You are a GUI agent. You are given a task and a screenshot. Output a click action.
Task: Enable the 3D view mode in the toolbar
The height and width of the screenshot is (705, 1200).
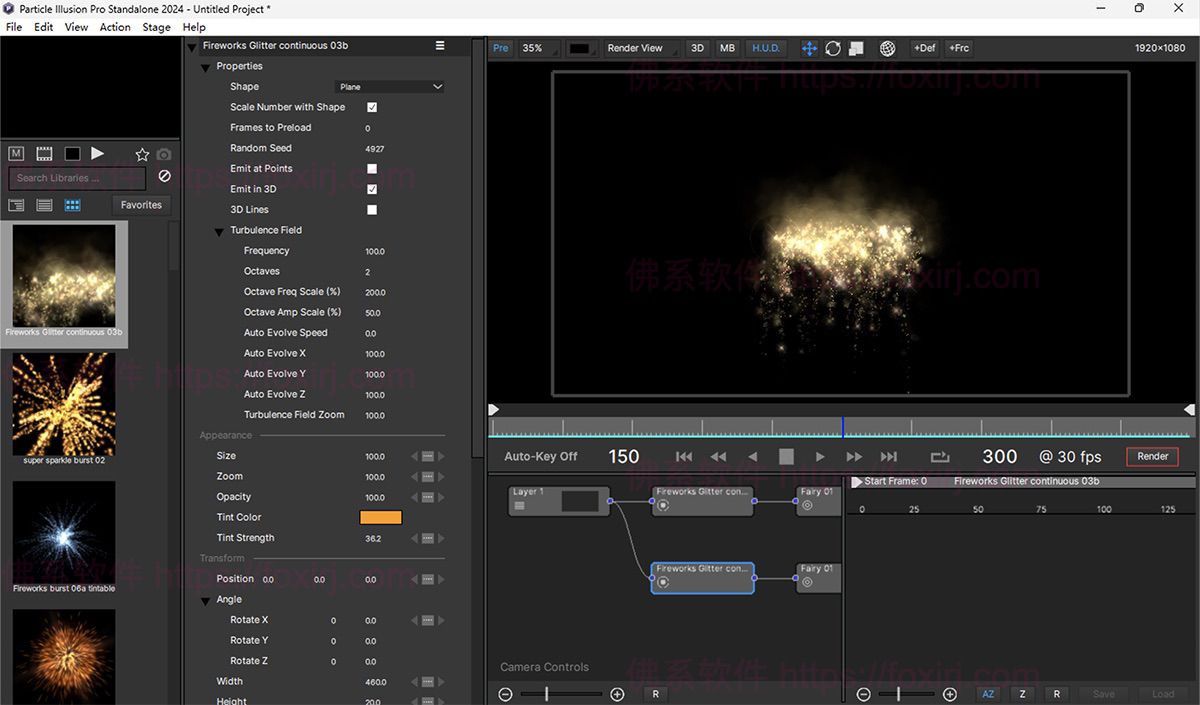697,47
